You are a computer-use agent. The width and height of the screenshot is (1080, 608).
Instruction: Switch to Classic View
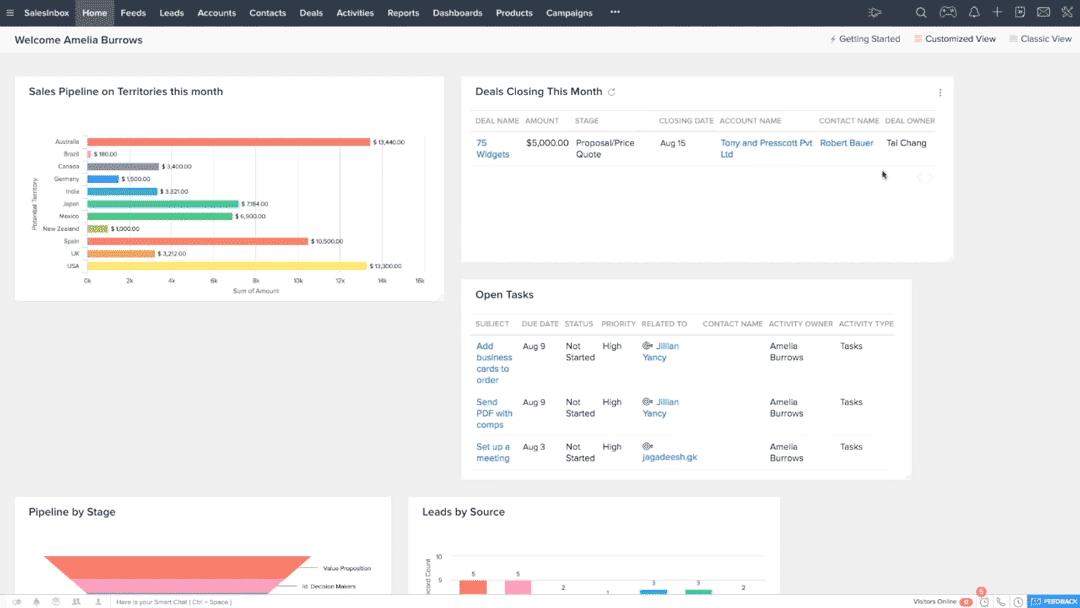tap(1040, 39)
